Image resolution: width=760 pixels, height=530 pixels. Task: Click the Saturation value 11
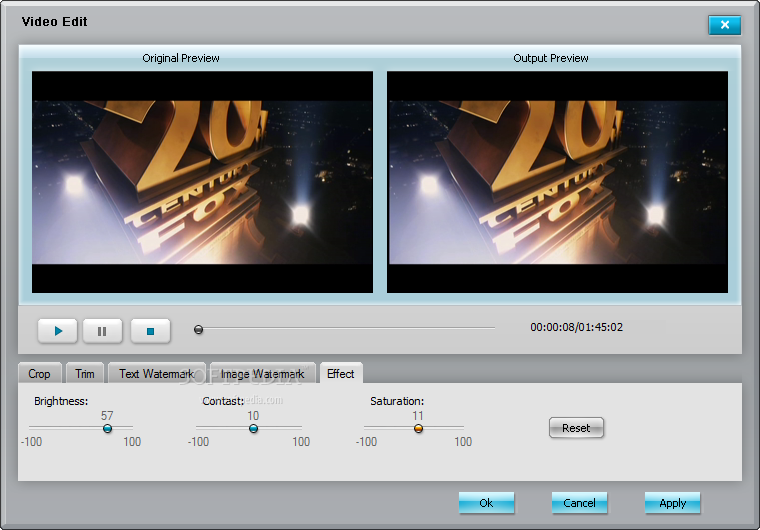[418, 416]
